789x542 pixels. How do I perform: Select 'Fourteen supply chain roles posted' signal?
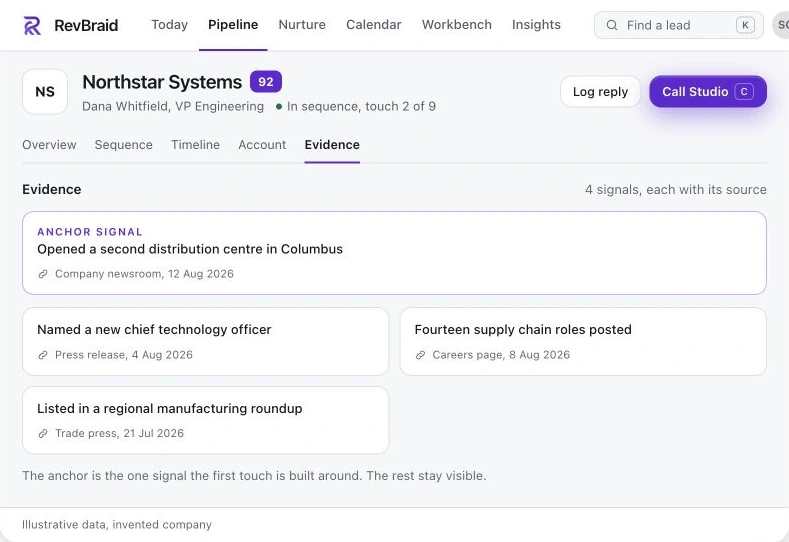pyautogui.click(x=523, y=330)
